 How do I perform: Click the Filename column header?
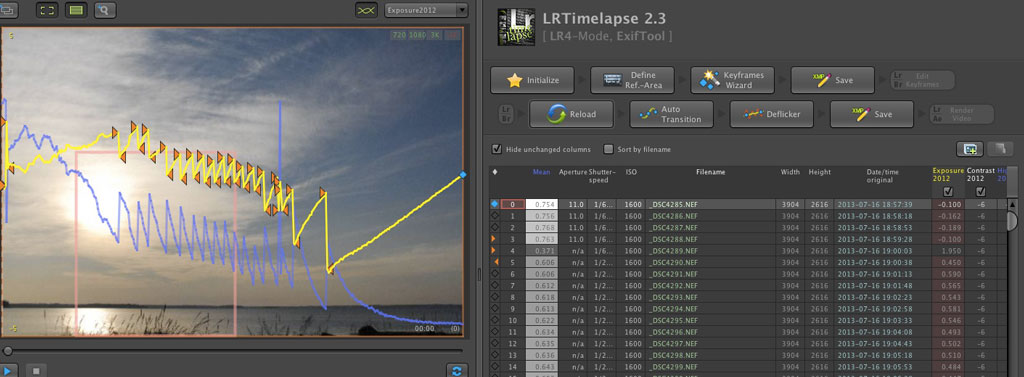(x=711, y=172)
